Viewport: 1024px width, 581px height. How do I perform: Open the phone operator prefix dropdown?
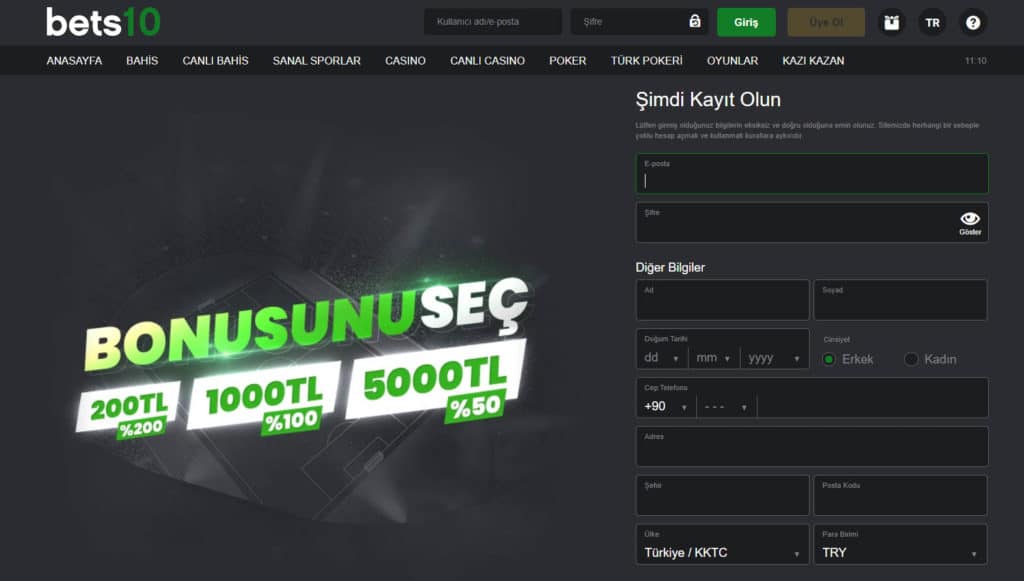[x=726, y=407]
